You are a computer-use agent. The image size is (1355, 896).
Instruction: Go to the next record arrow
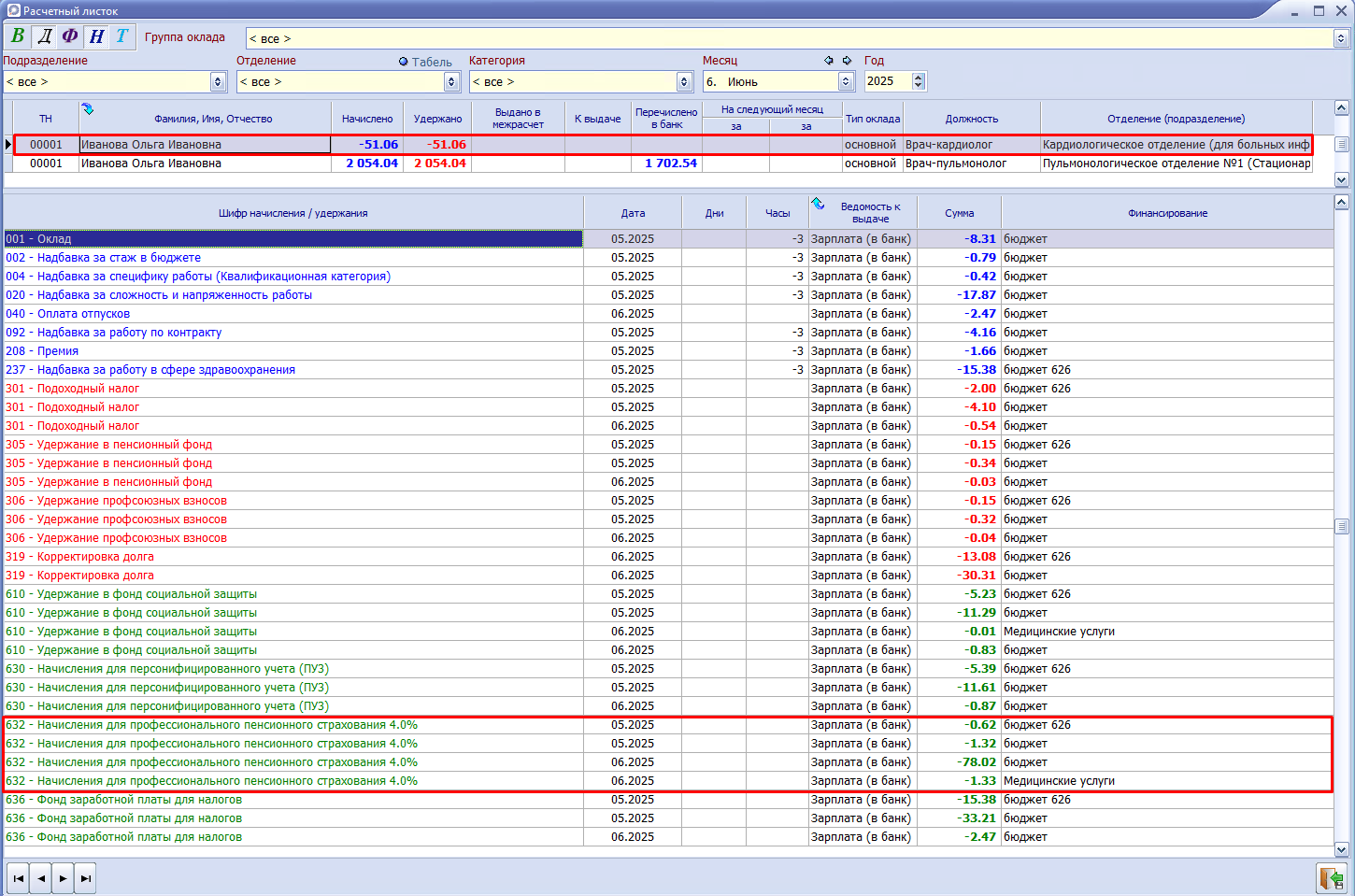coord(63,878)
